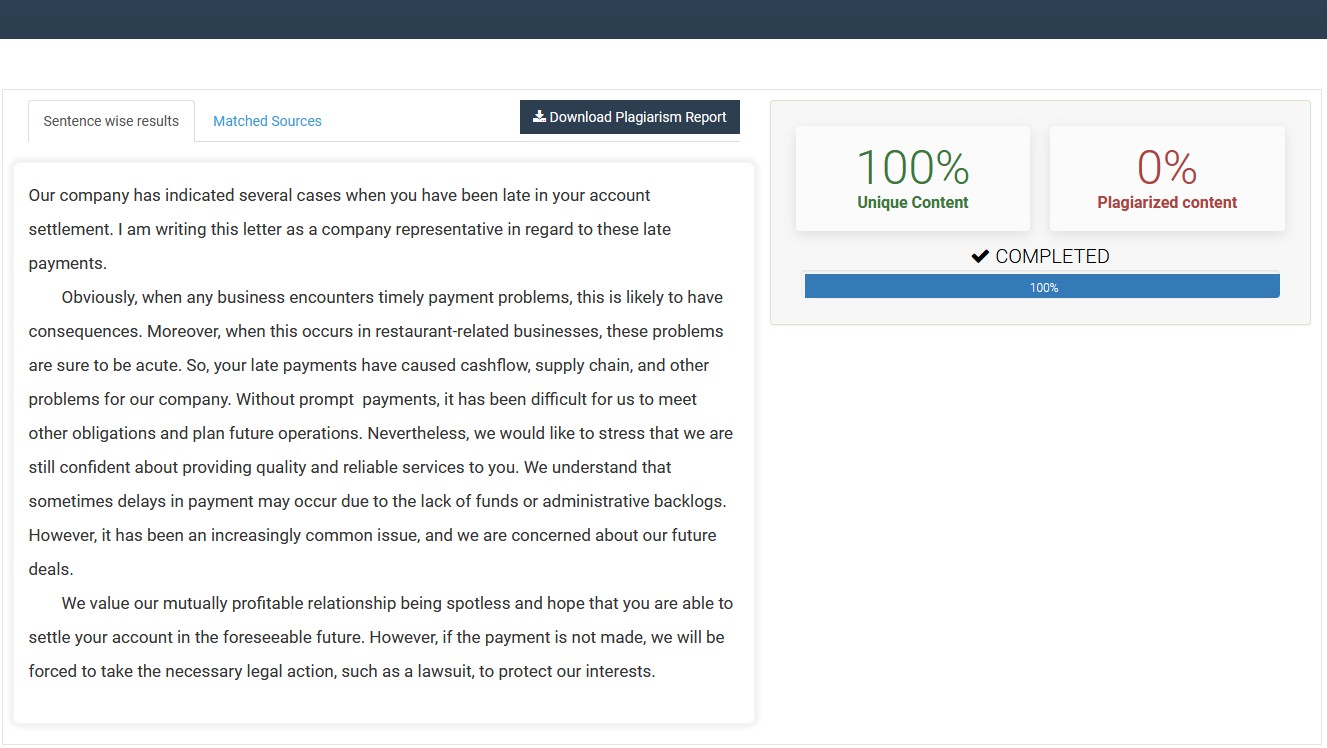Click the sentence starting "Nevertheless, we would like"
Image resolution: width=1327 pixels, height=748 pixels.
pos(550,433)
